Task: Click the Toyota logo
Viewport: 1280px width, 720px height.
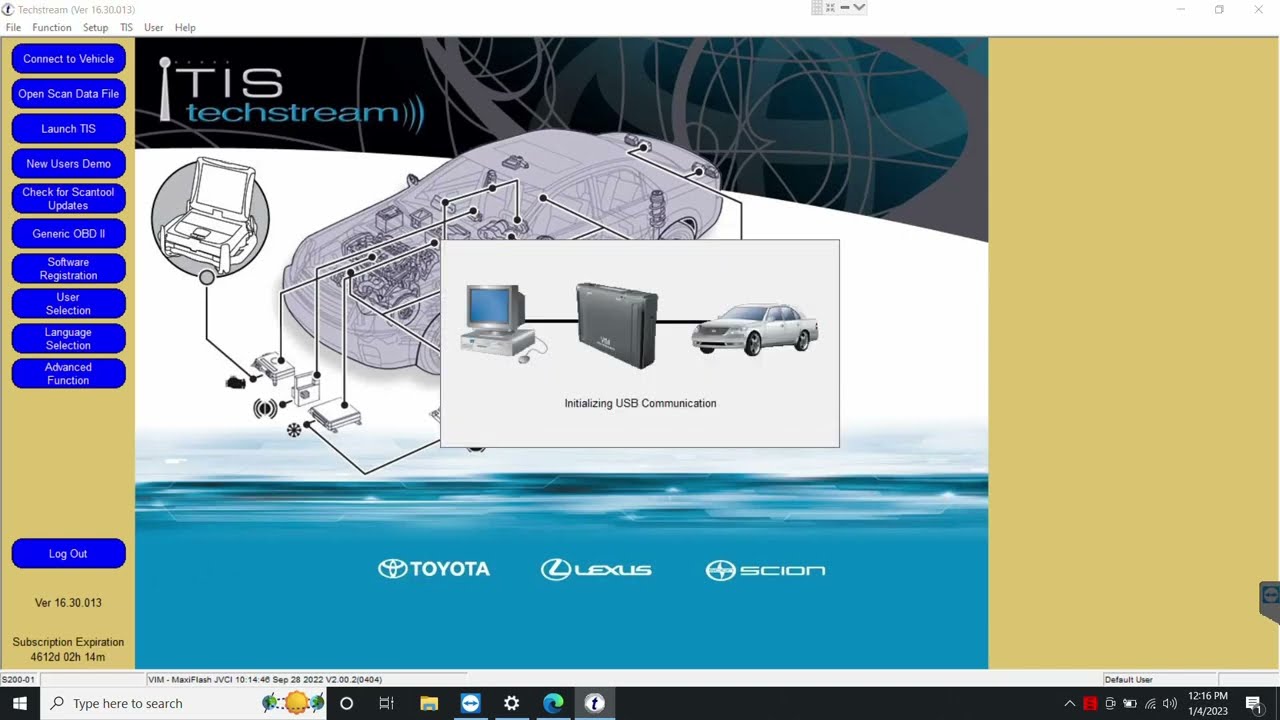Action: tap(434, 569)
